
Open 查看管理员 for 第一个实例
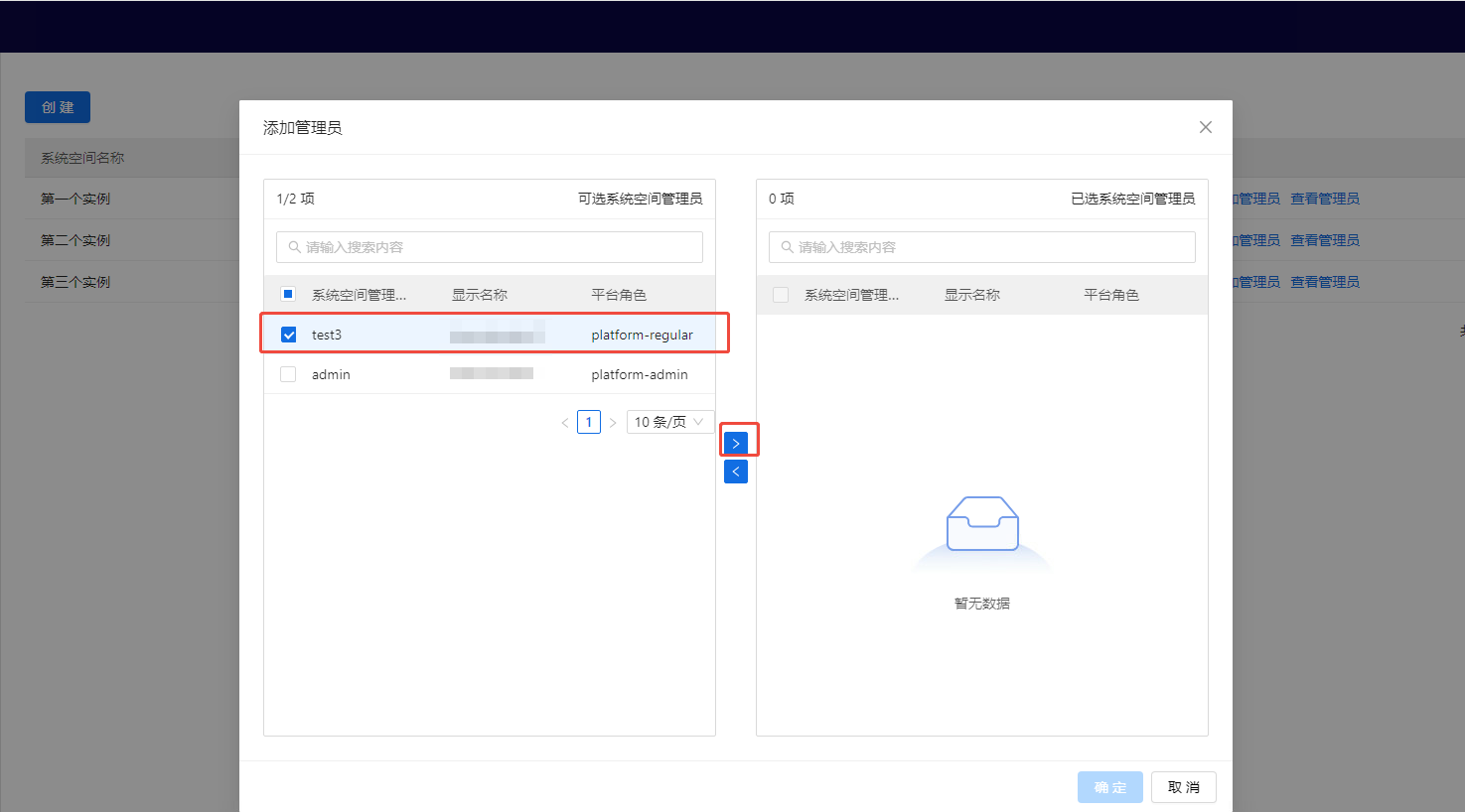click(x=1325, y=198)
